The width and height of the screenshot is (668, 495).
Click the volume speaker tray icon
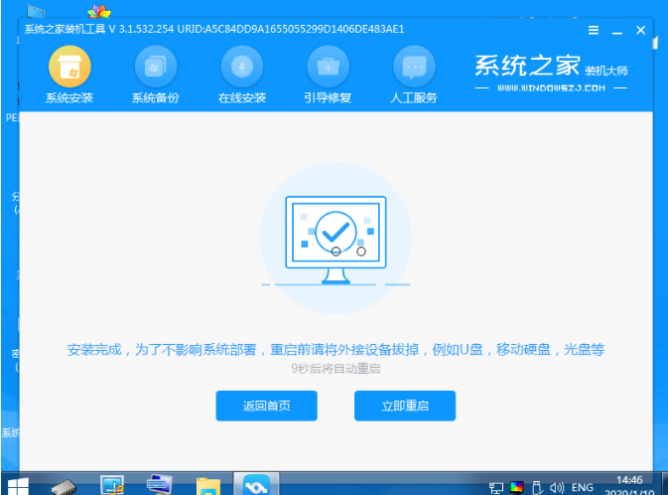[556, 488]
